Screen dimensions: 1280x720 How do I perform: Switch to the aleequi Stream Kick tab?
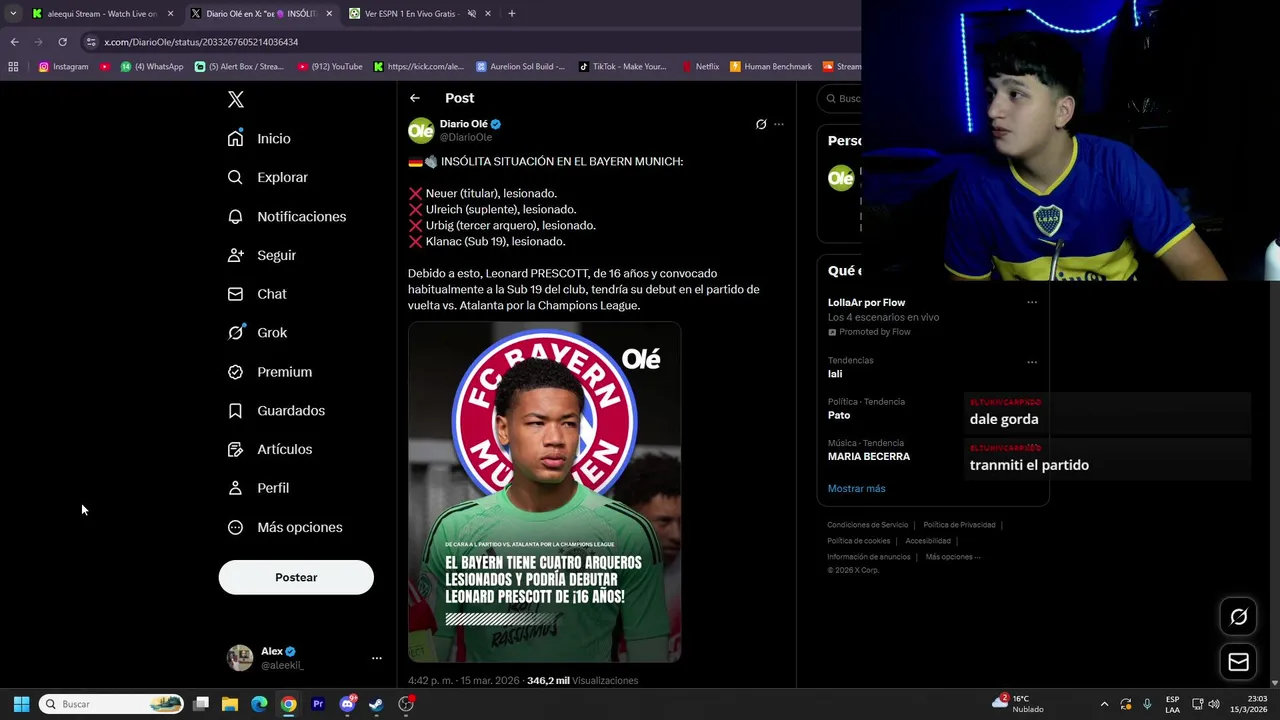coord(95,14)
